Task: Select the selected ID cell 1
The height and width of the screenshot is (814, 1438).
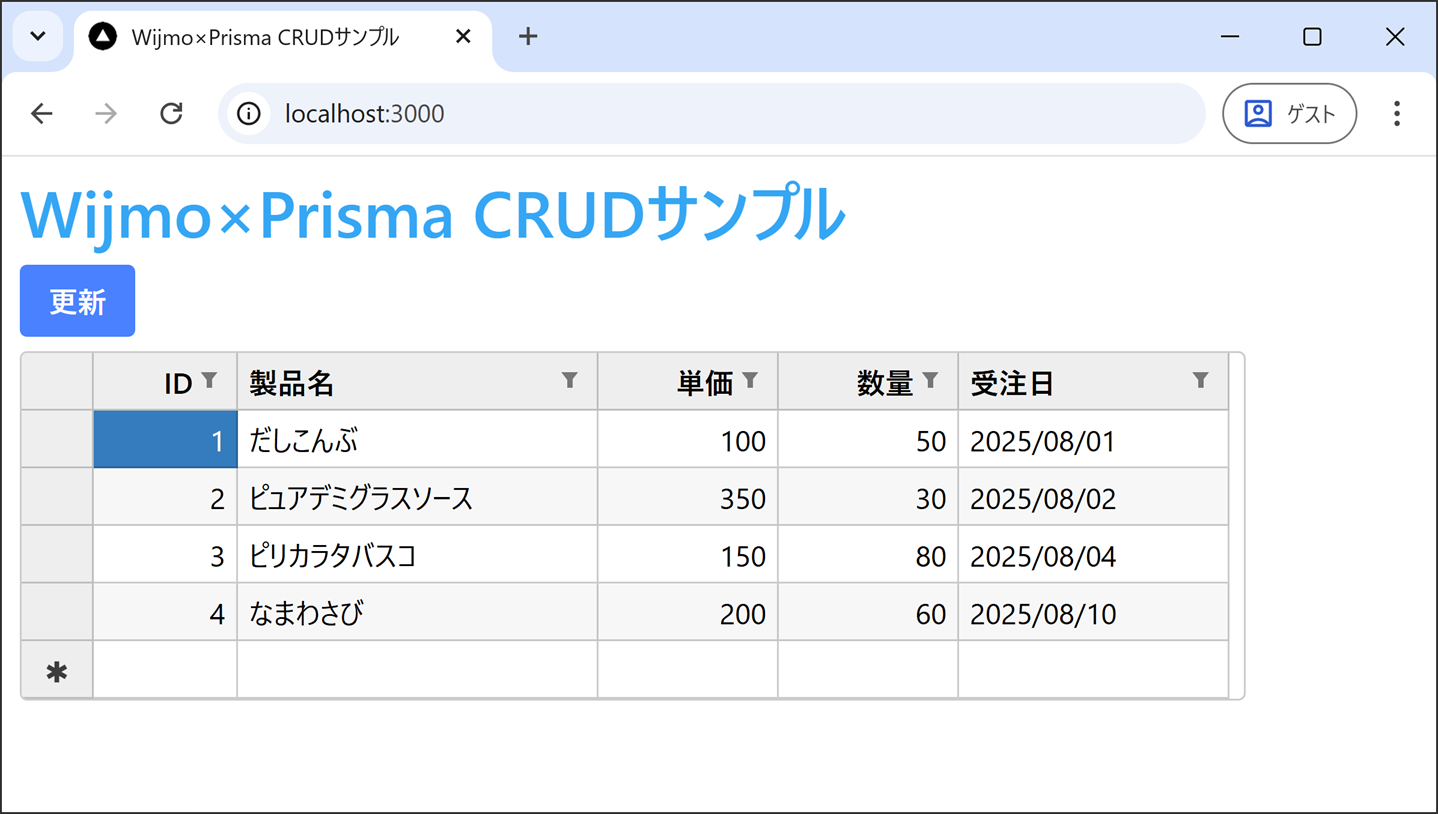Action: point(165,439)
